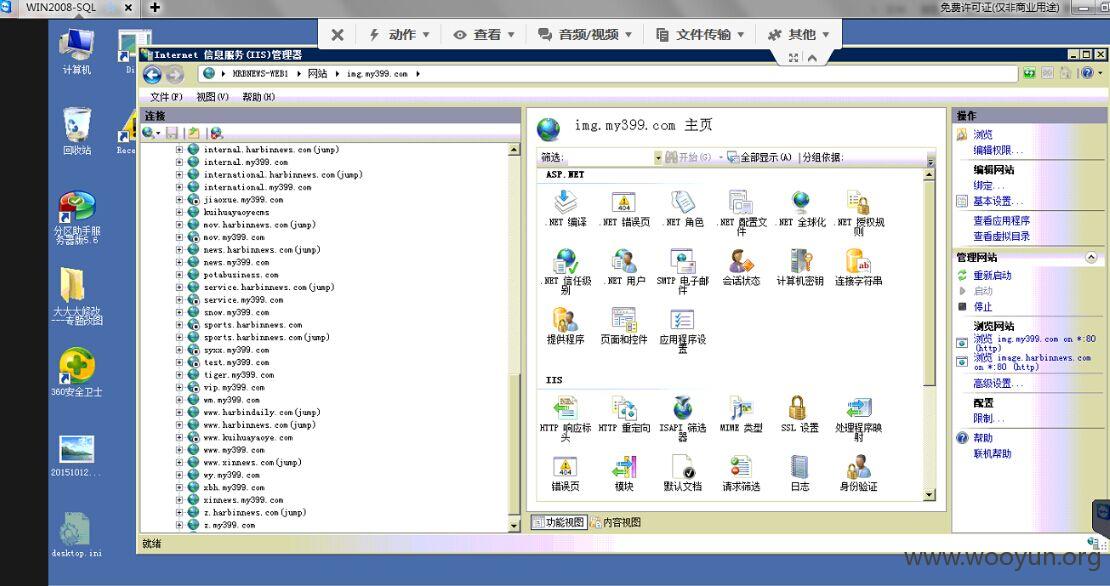
Task: Select xinnews.my399.com in site tree
Action: click(x=243, y=500)
